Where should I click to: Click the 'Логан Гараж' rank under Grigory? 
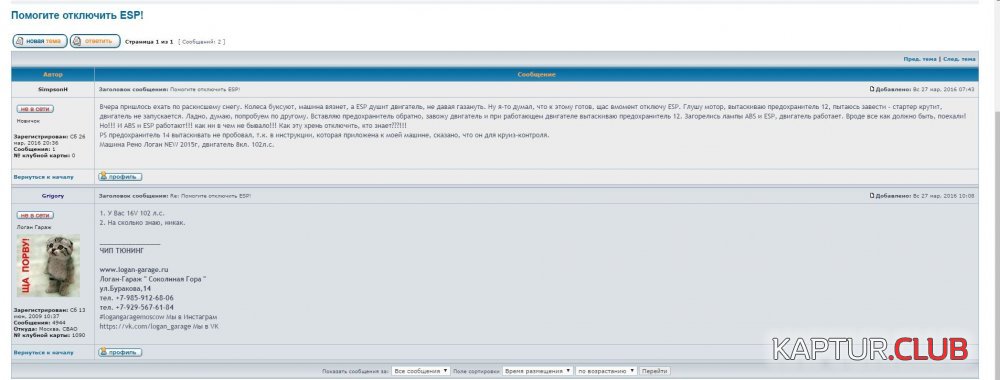point(34,227)
